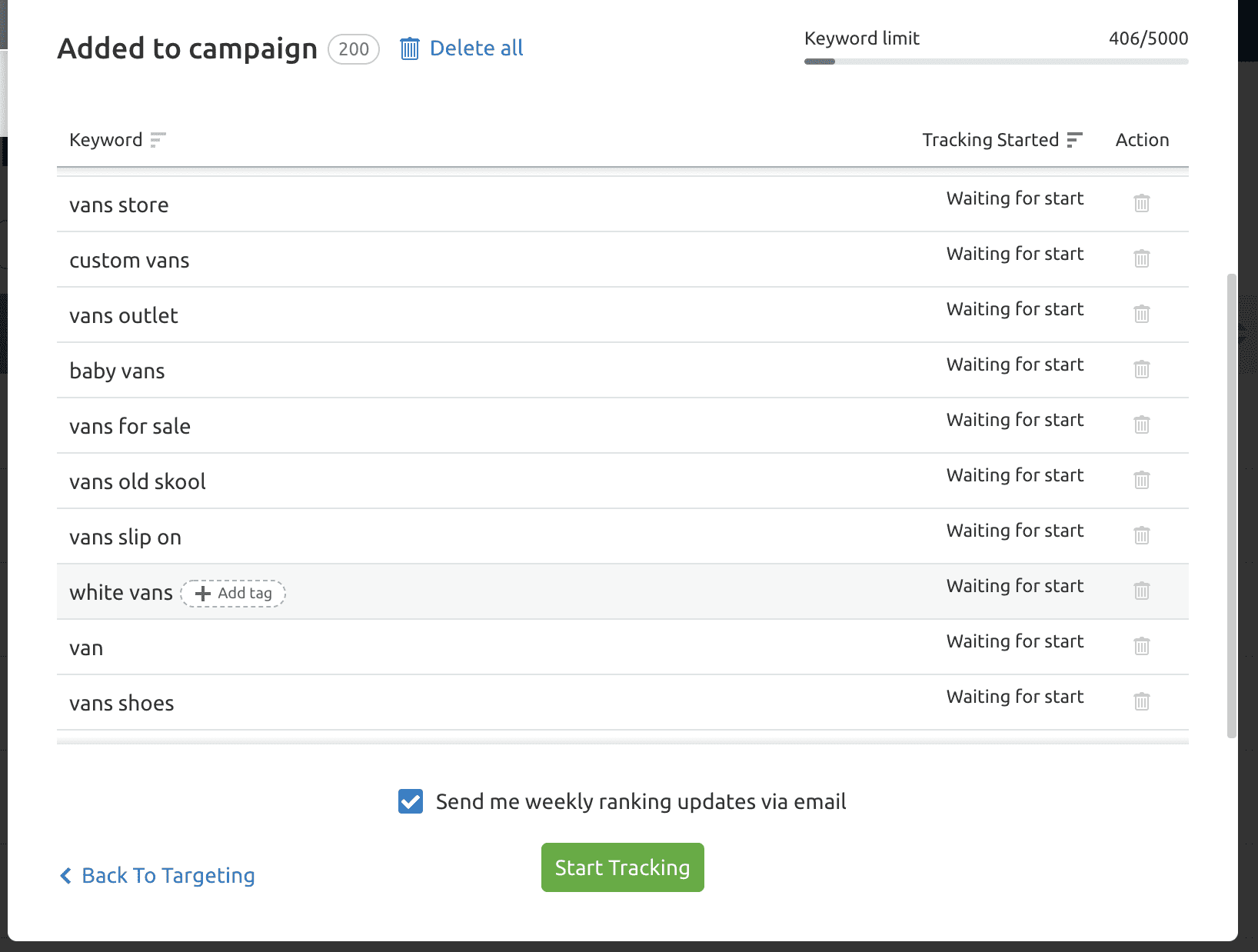Delete the "vans store" keyword via trash icon
The image size is (1258, 952).
pos(1141,203)
